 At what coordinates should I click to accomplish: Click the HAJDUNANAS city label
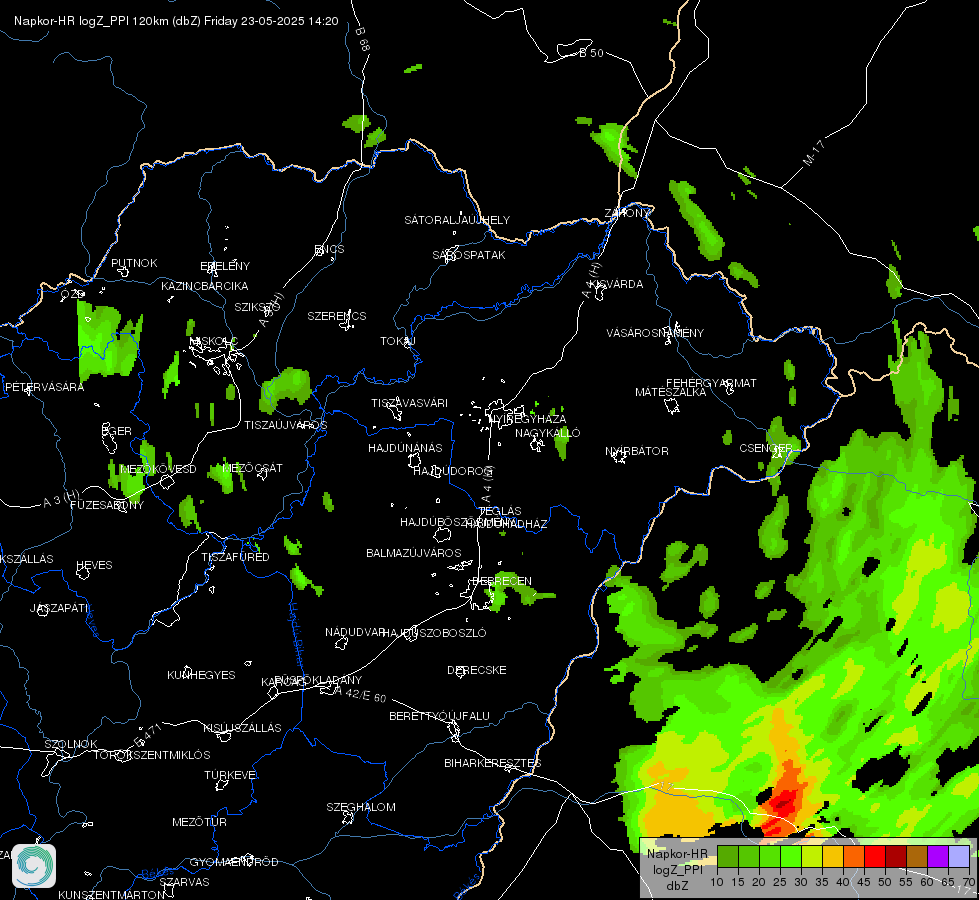coord(405,448)
